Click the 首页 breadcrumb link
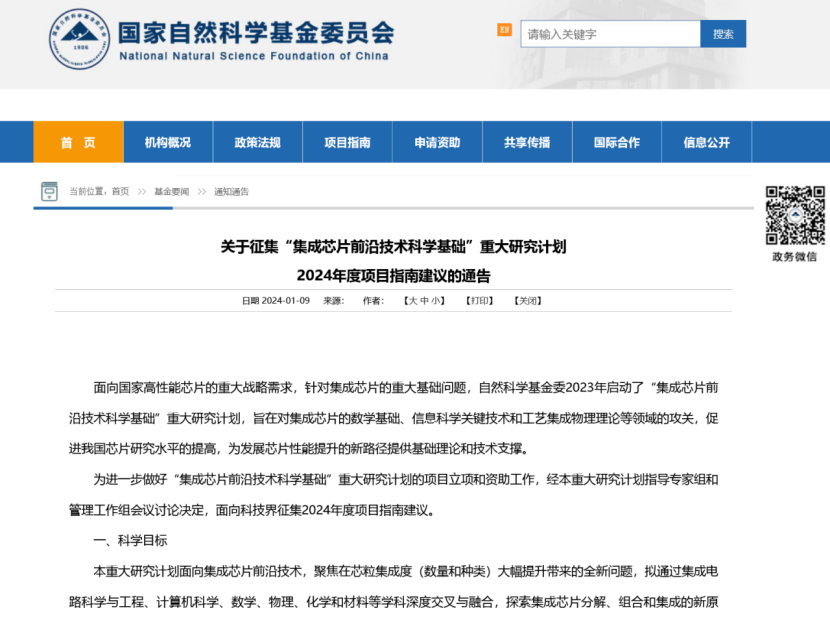Viewport: 830px width, 617px height. pos(120,192)
